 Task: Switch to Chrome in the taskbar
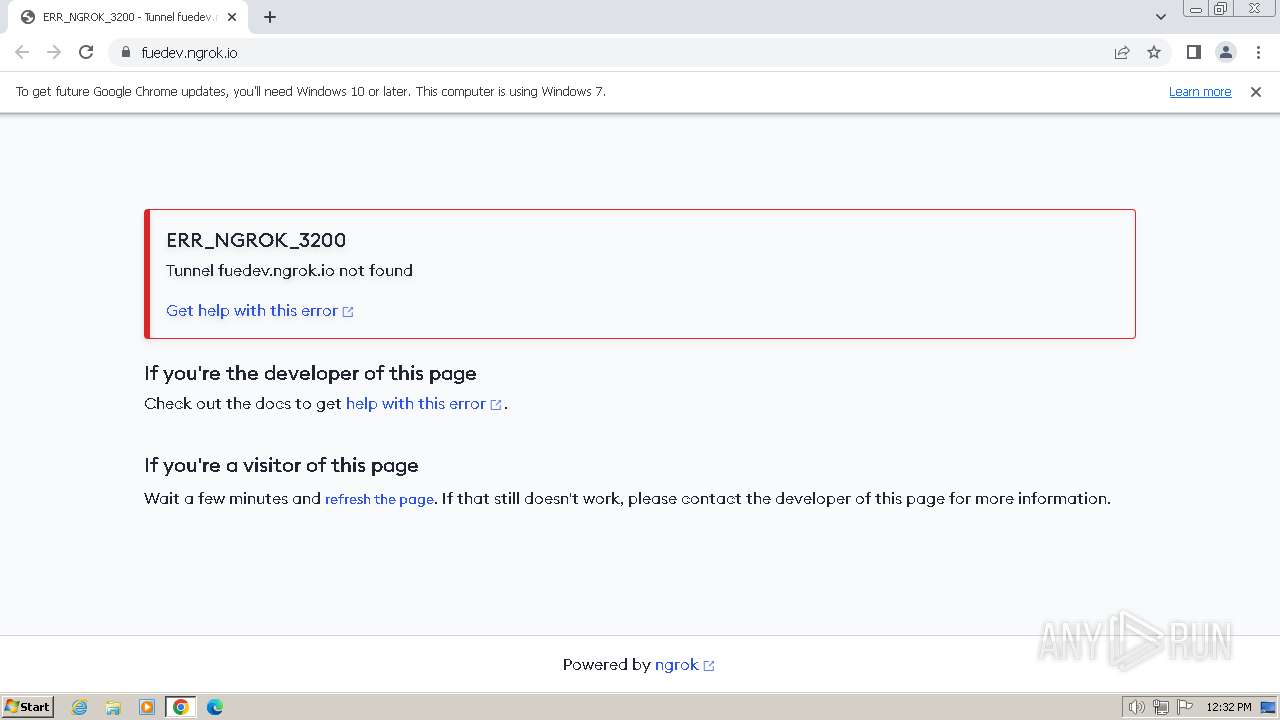(181, 707)
